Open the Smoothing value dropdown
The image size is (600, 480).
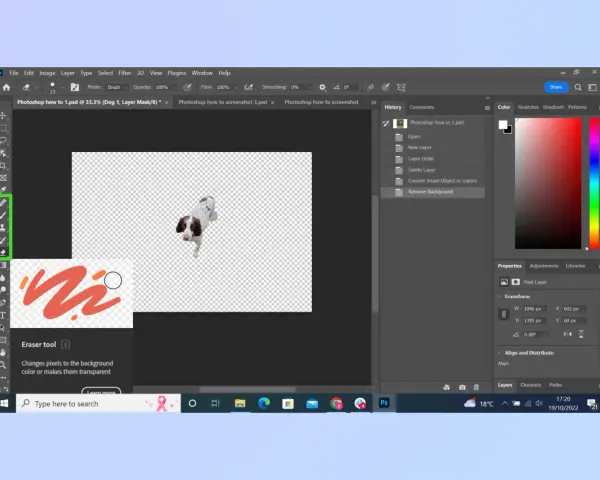pos(310,87)
